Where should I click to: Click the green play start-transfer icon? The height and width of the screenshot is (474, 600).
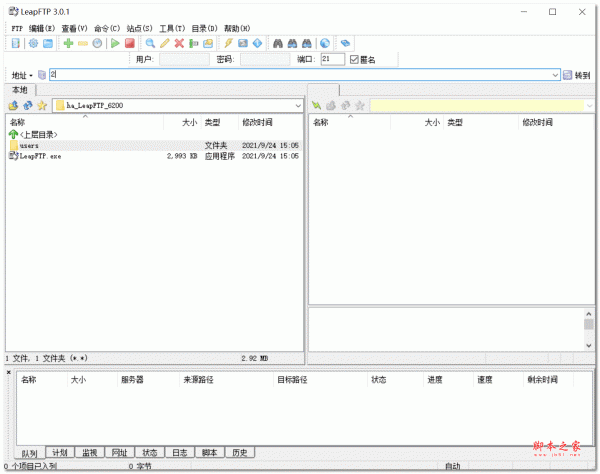point(115,43)
